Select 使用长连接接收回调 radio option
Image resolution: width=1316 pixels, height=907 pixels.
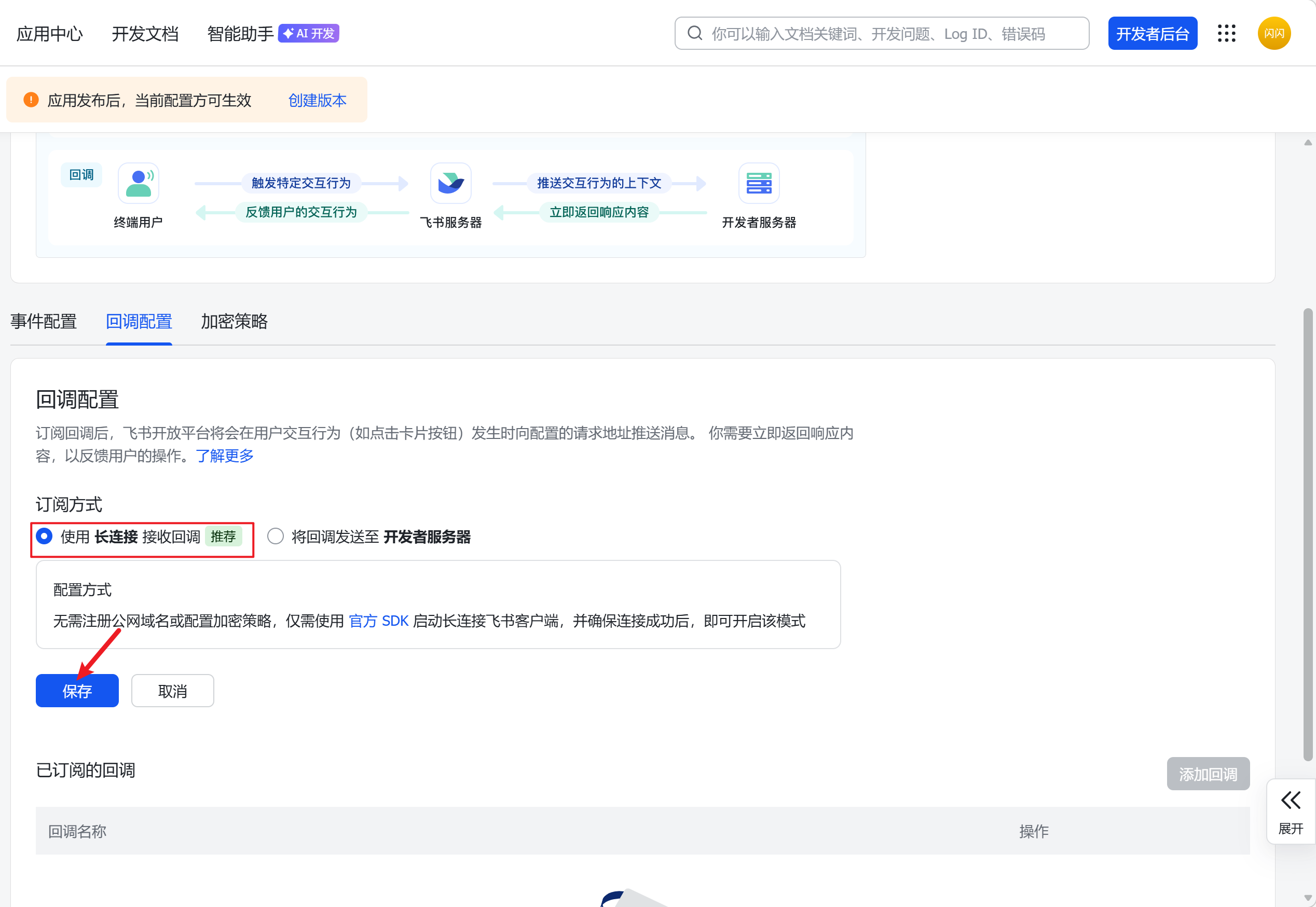44,536
